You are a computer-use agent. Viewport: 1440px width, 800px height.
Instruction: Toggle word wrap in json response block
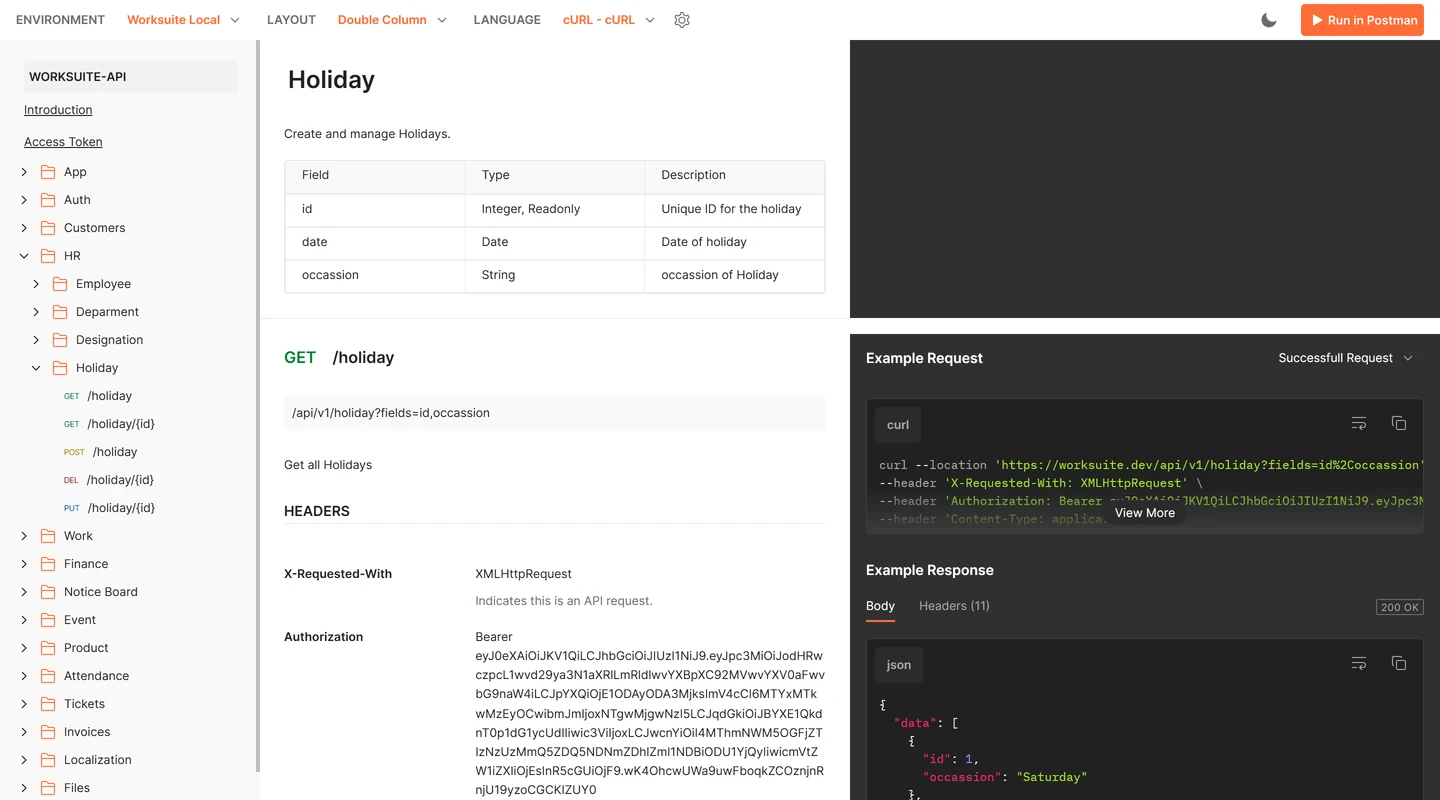1359,664
